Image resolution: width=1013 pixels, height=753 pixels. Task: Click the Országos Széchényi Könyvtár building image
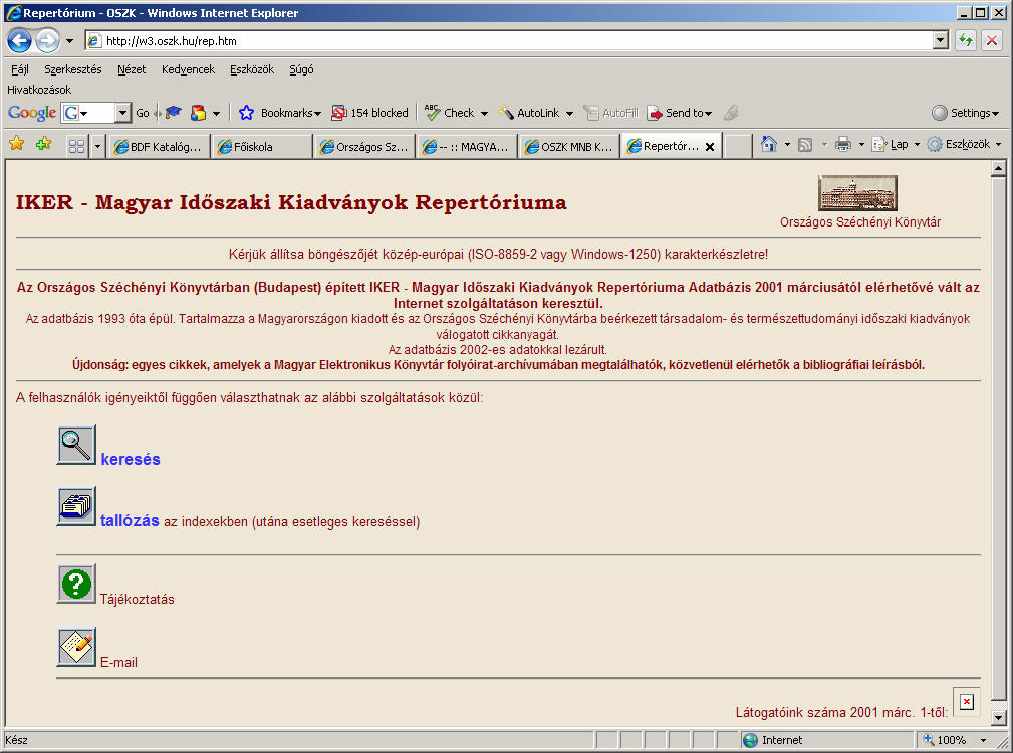[858, 192]
